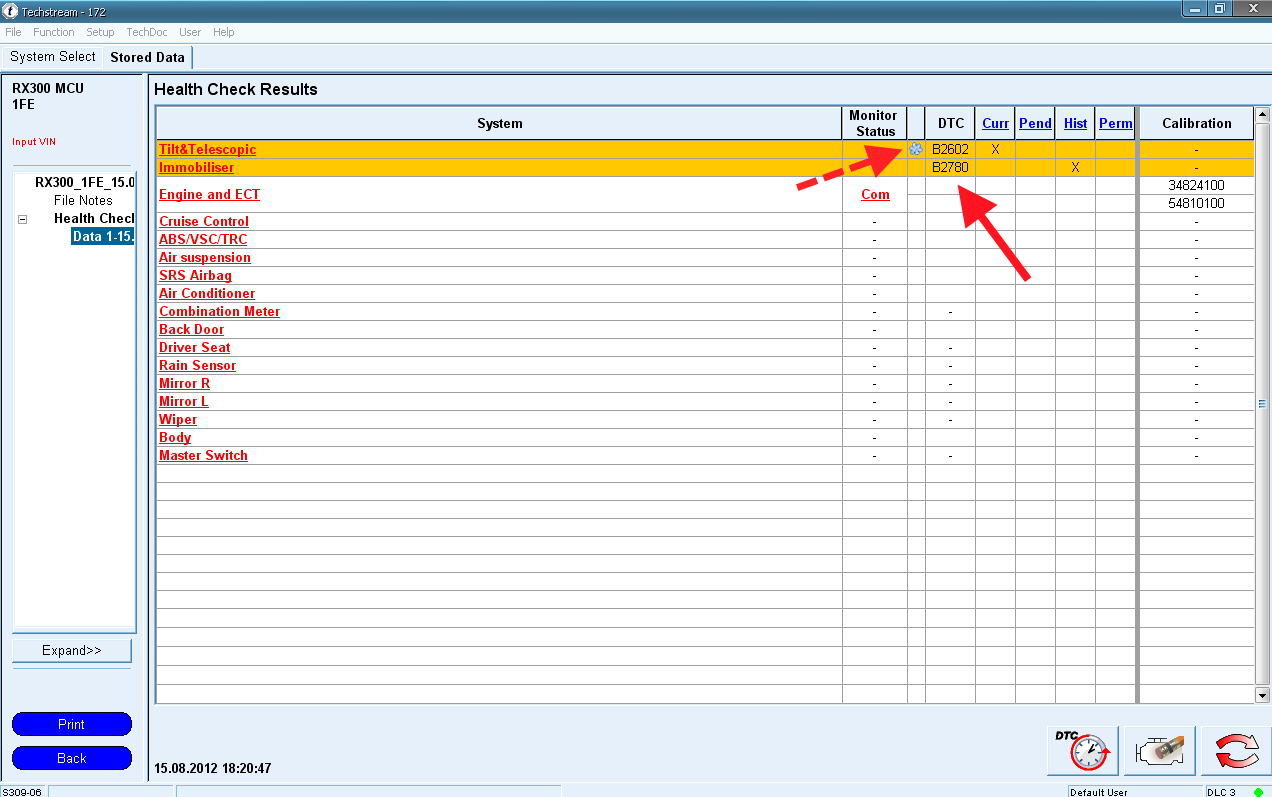The image size is (1272, 797).
Task: Click the Back button
Action: tap(72, 758)
